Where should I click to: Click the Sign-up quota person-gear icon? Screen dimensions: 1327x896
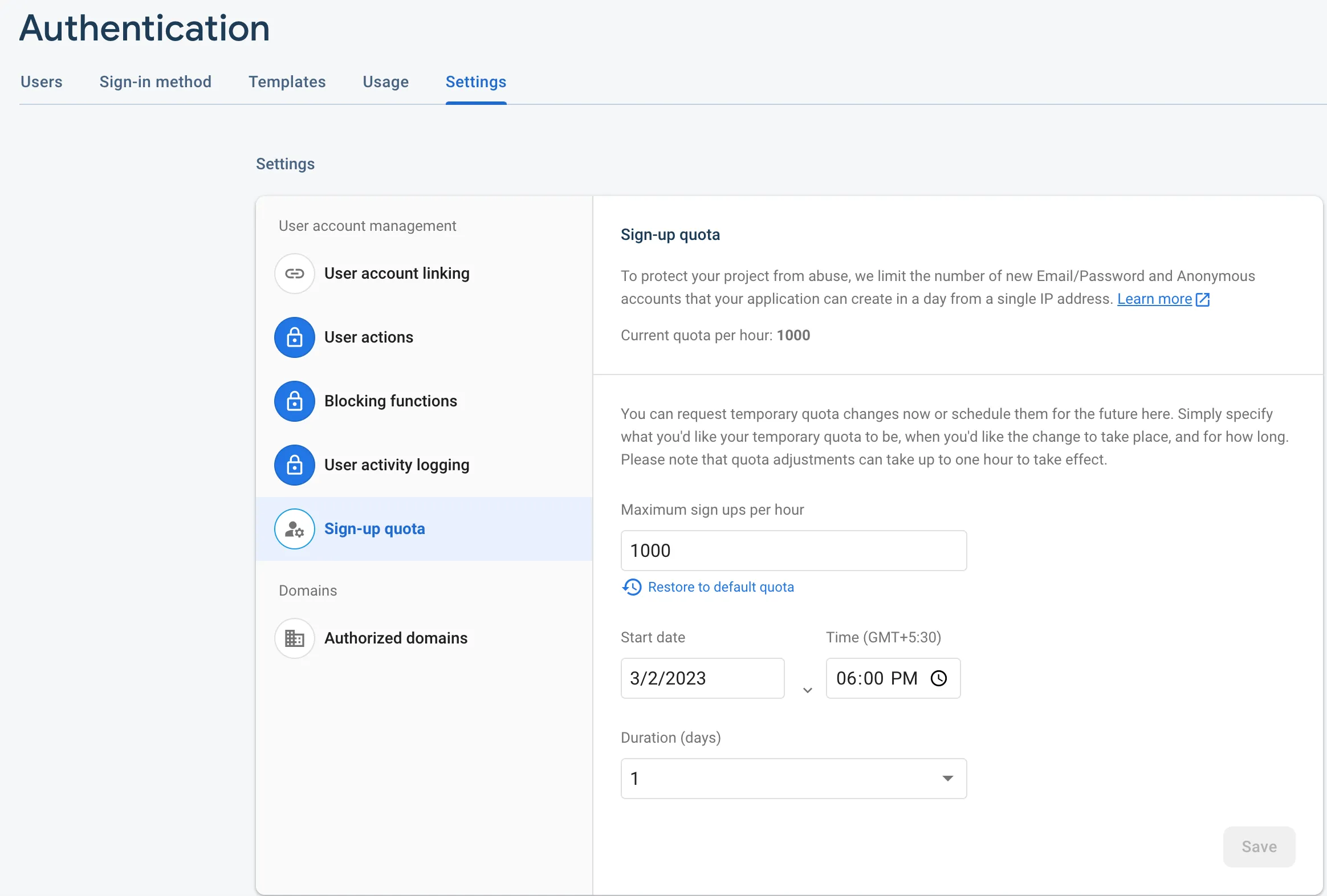click(295, 530)
